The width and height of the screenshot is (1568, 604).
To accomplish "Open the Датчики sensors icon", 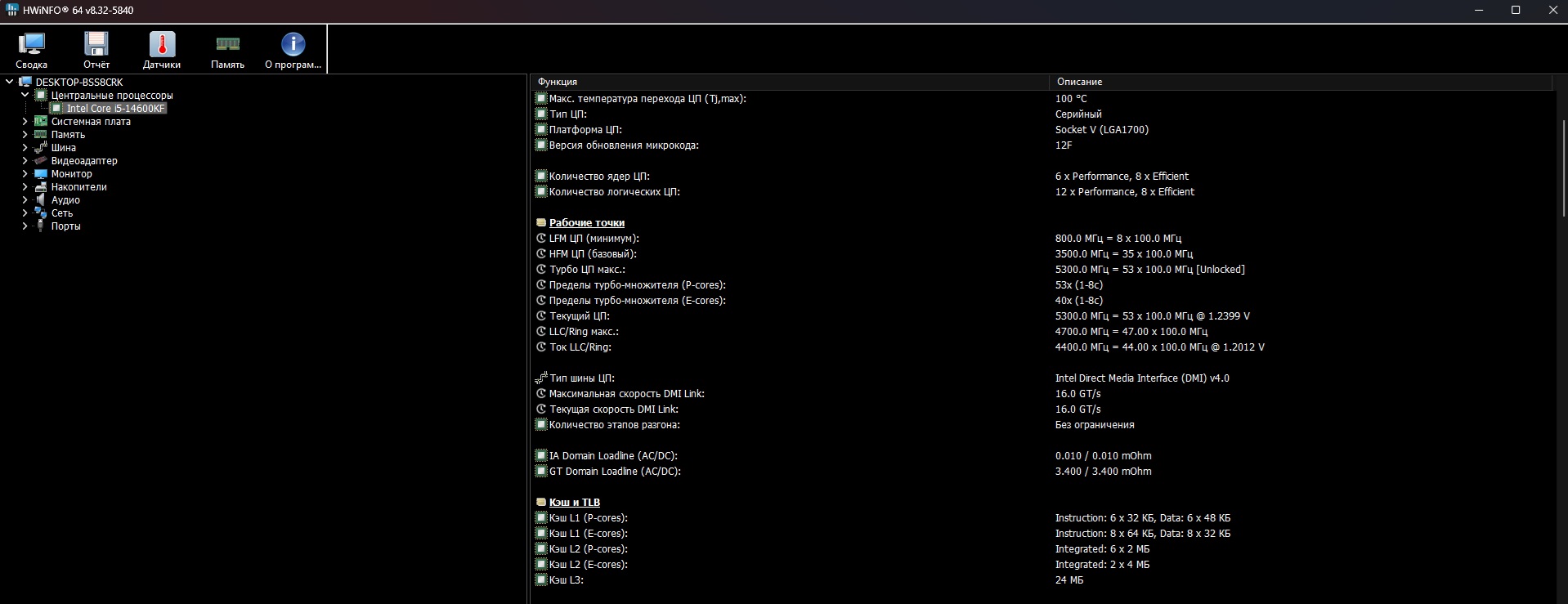I will click(162, 44).
